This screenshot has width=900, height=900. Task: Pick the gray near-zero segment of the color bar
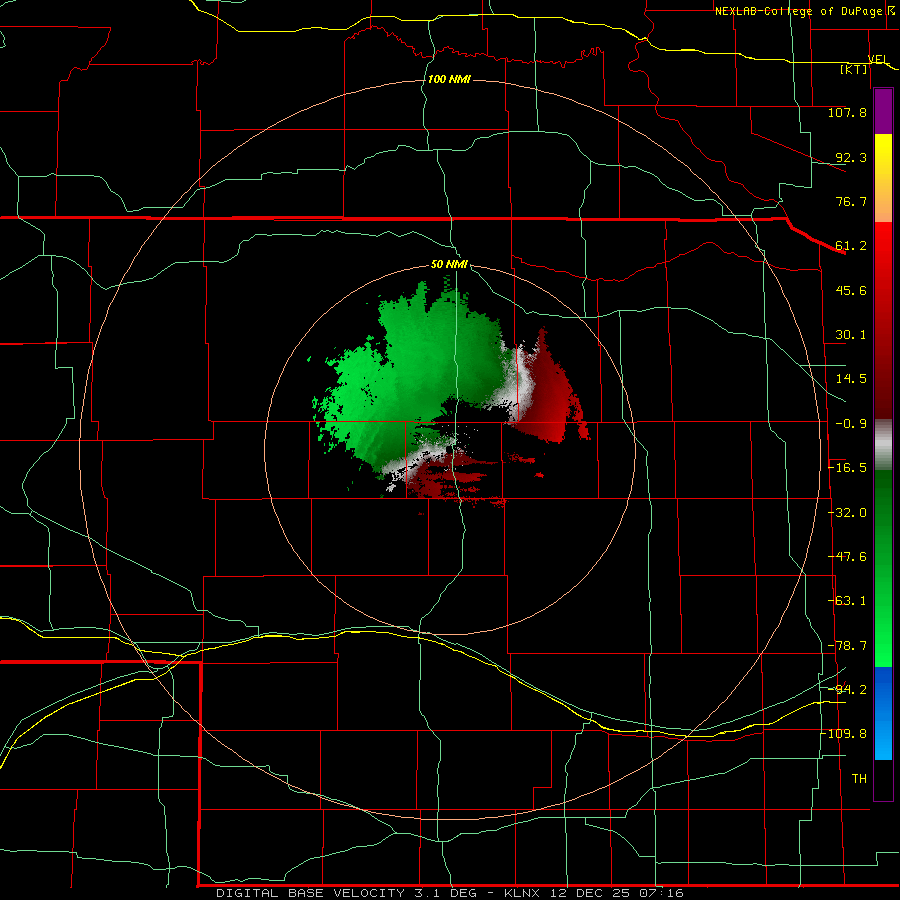[x=883, y=444]
